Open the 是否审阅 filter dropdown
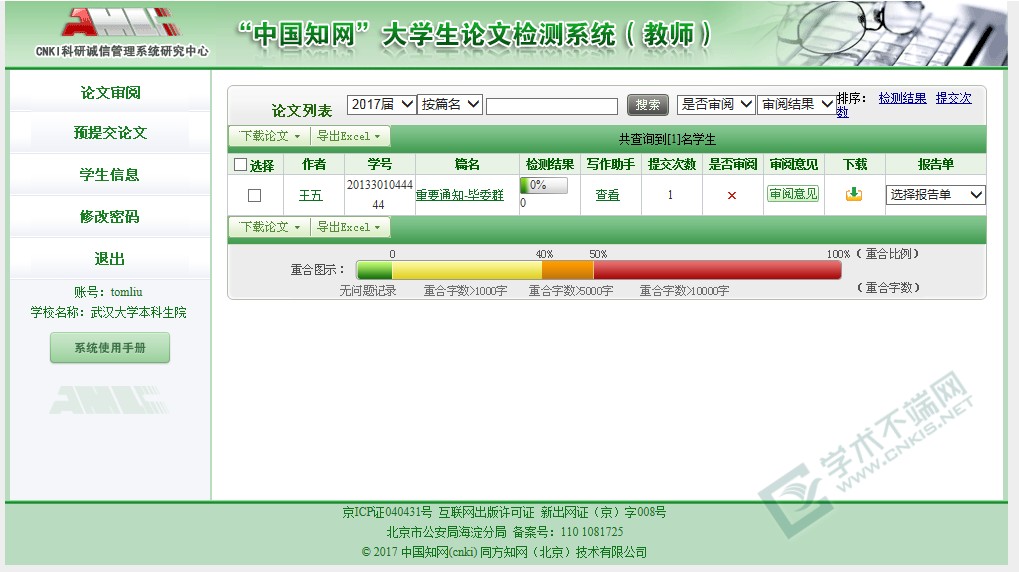 [x=716, y=104]
